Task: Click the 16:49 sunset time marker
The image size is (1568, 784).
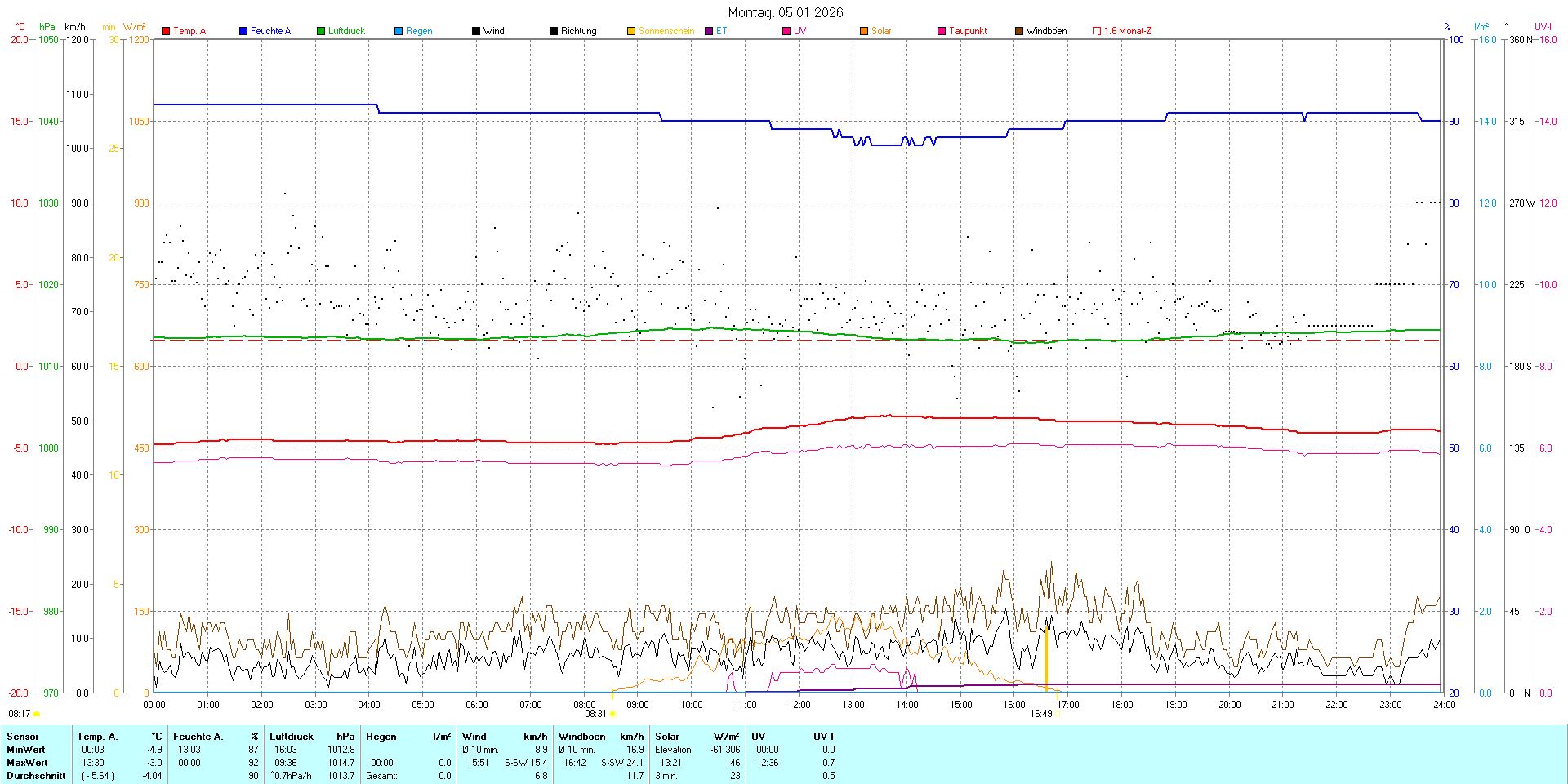Action: 1040,714
